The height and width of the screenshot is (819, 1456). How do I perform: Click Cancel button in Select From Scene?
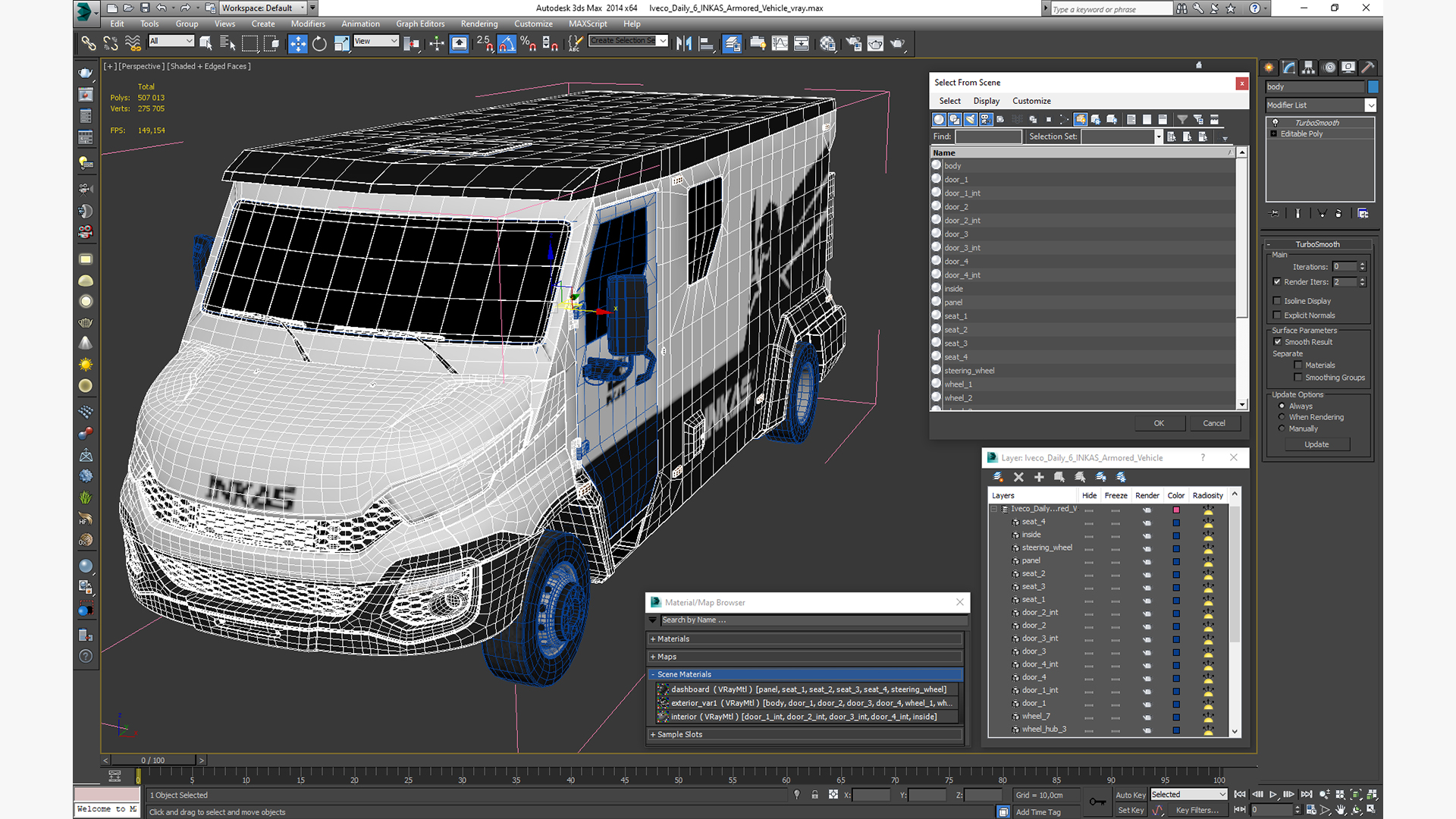click(1213, 423)
